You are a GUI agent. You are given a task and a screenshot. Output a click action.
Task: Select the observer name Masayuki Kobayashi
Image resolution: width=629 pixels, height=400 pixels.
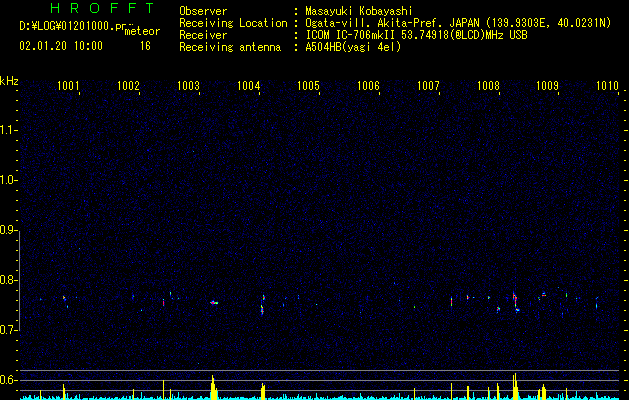[359, 11]
